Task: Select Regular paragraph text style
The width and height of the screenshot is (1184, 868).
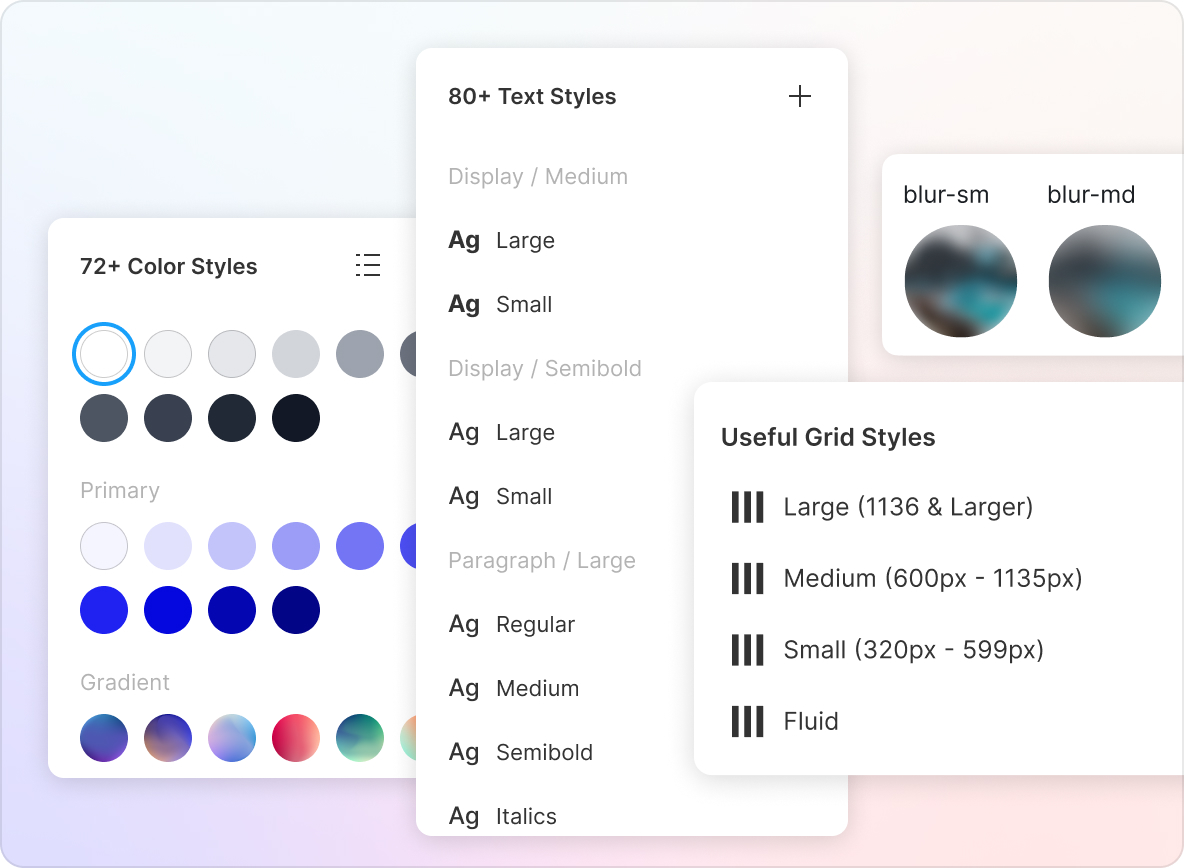Action: [x=535, y=625]
